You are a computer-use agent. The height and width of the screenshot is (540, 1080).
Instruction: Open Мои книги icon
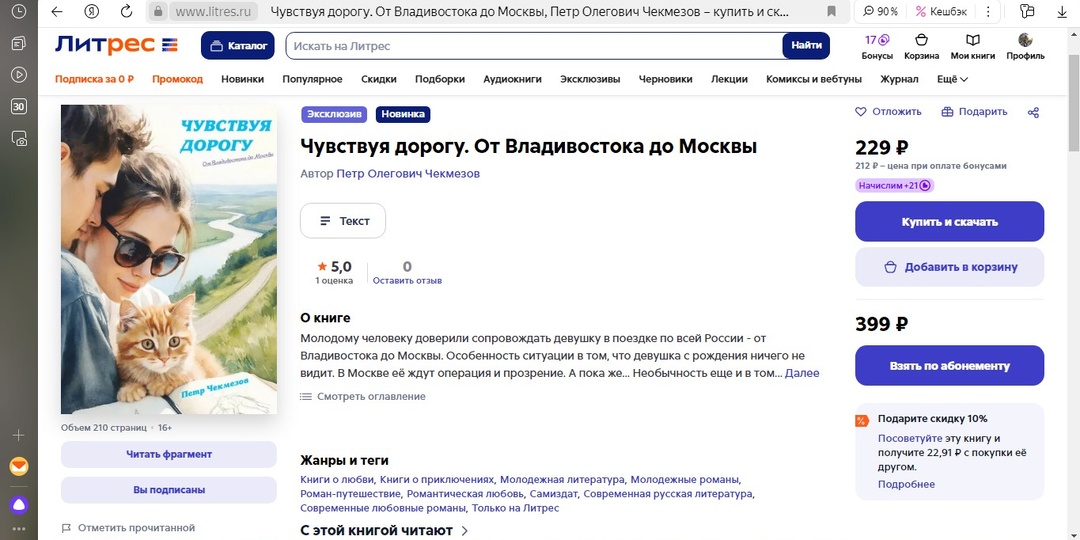(x=973, y=47)
